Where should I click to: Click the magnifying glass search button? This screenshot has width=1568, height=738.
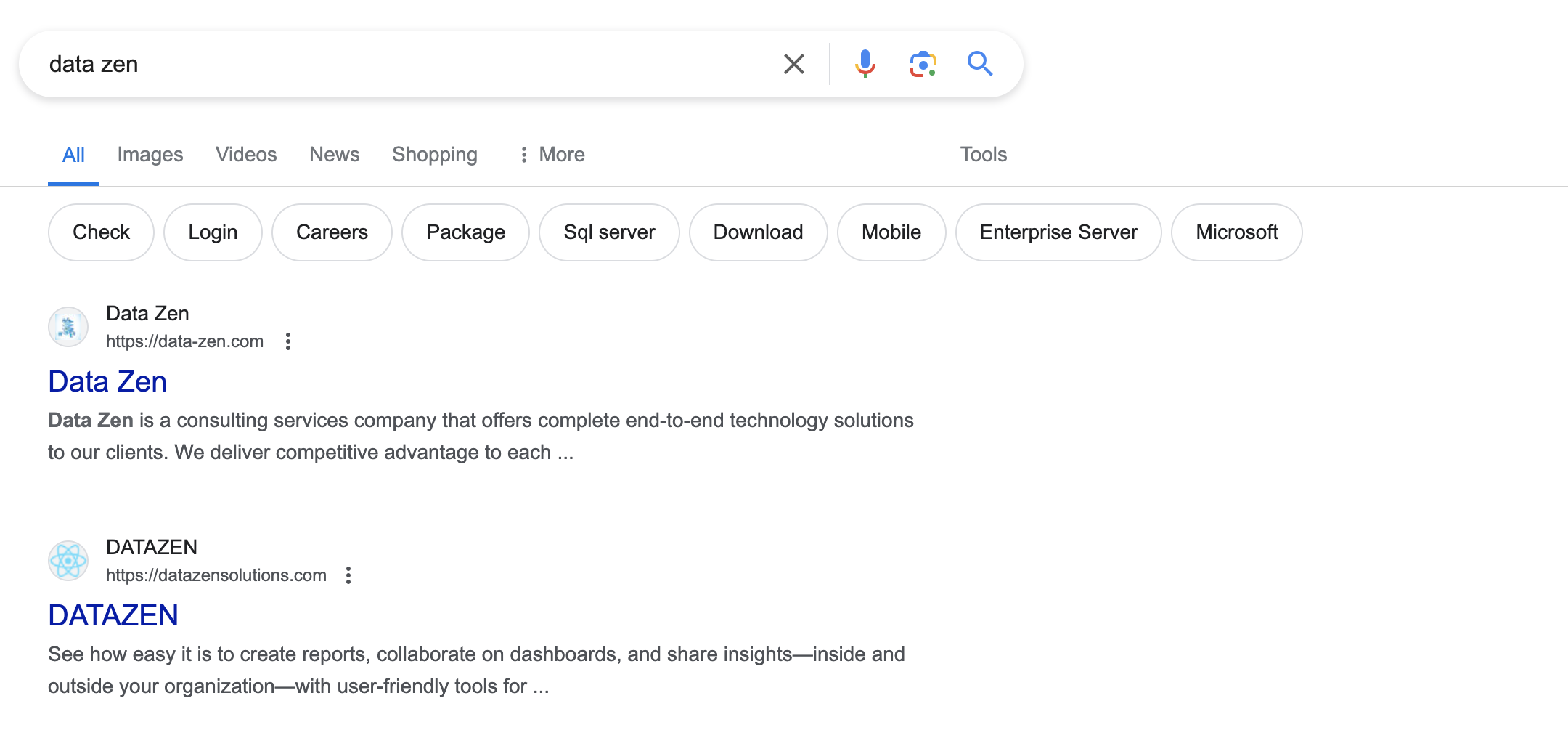(979, 64)
